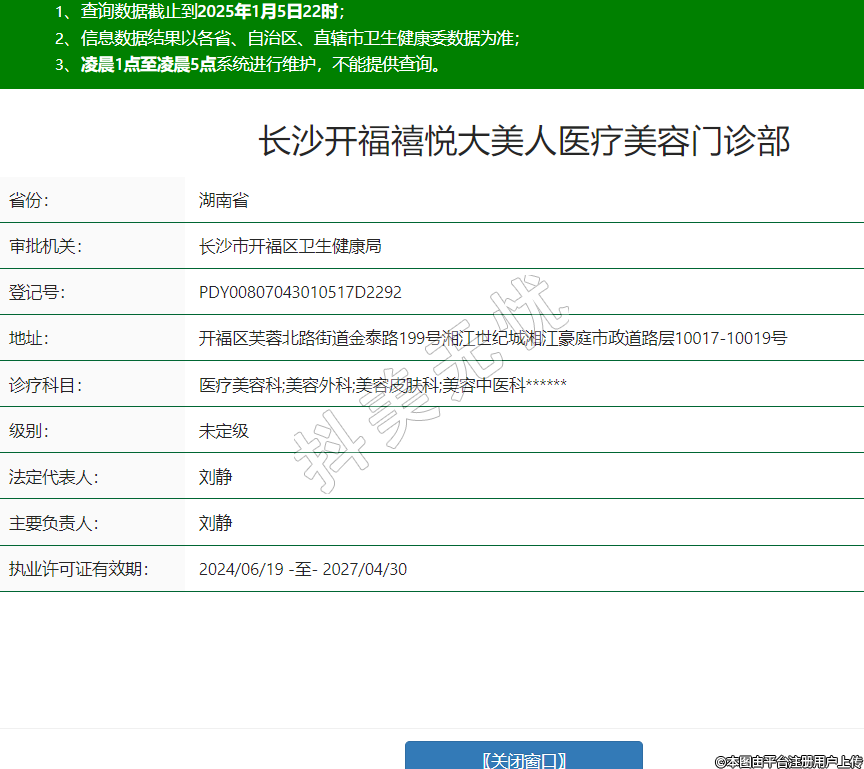Click the 【关闭窗口】 close window button
This screenshot has height=769, width=864.
click(523, 758)
